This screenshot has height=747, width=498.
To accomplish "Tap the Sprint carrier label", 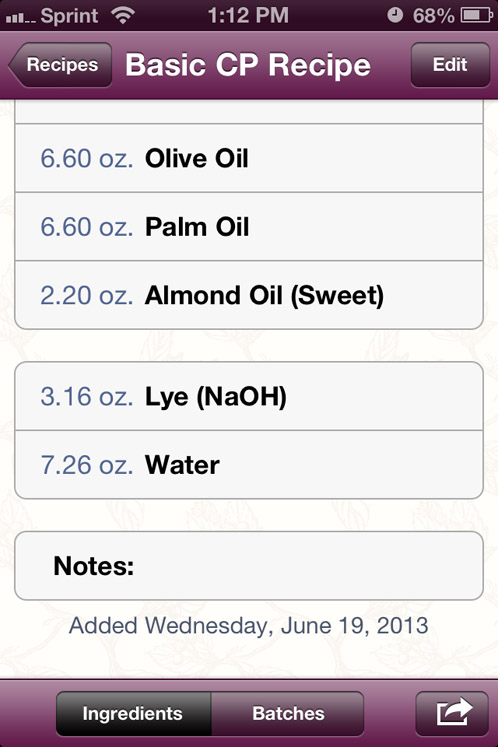I will click(70, 16).
